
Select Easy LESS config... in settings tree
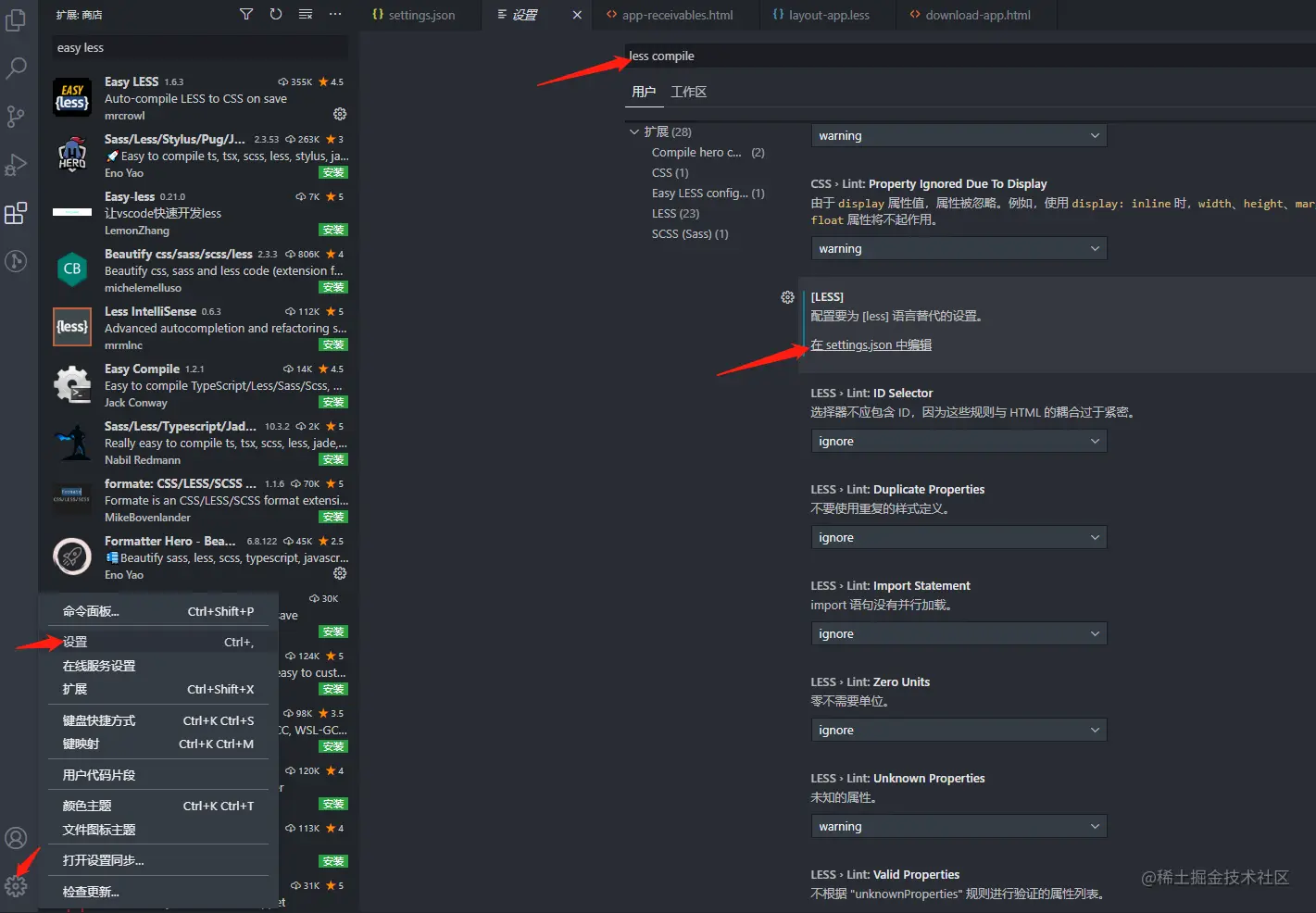(x=708, y=193)
